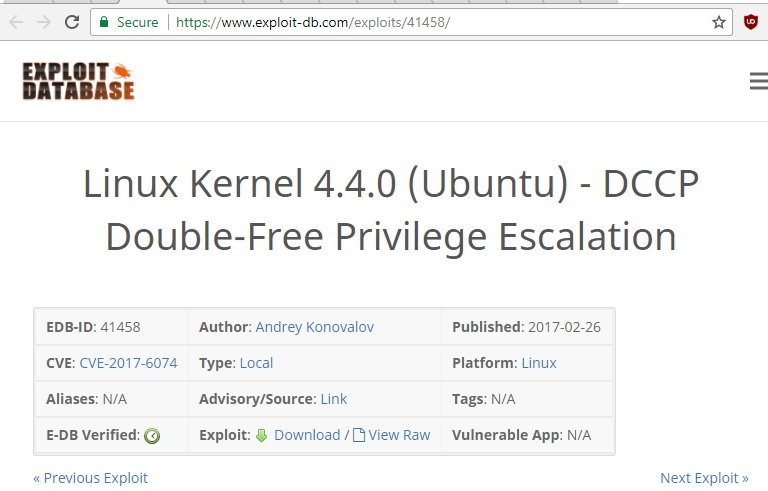Screen dimensions: 768x491
Task: Go to the Previous Exploit
Action: click(x=91, y=478)
